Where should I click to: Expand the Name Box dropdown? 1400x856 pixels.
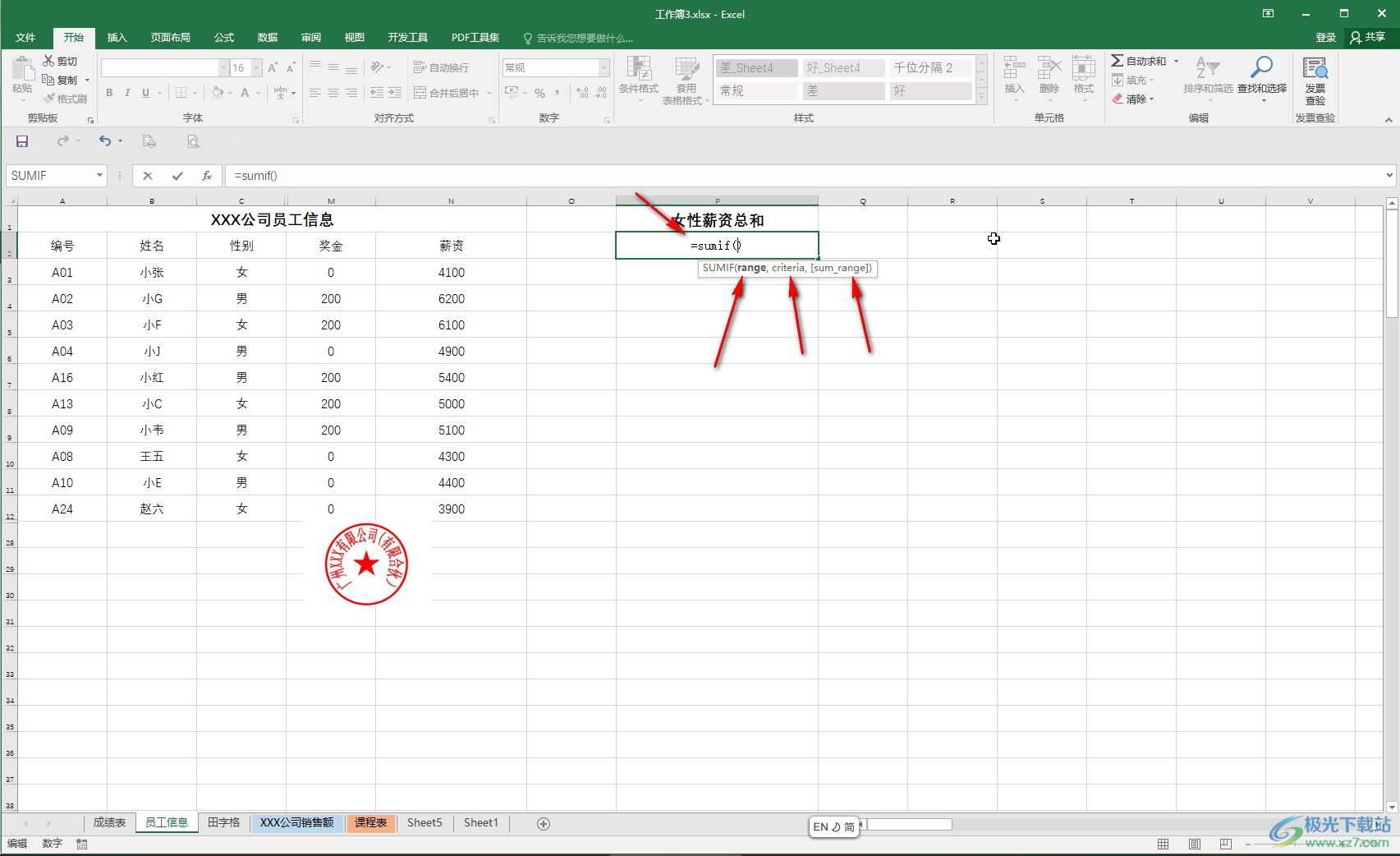99,176
